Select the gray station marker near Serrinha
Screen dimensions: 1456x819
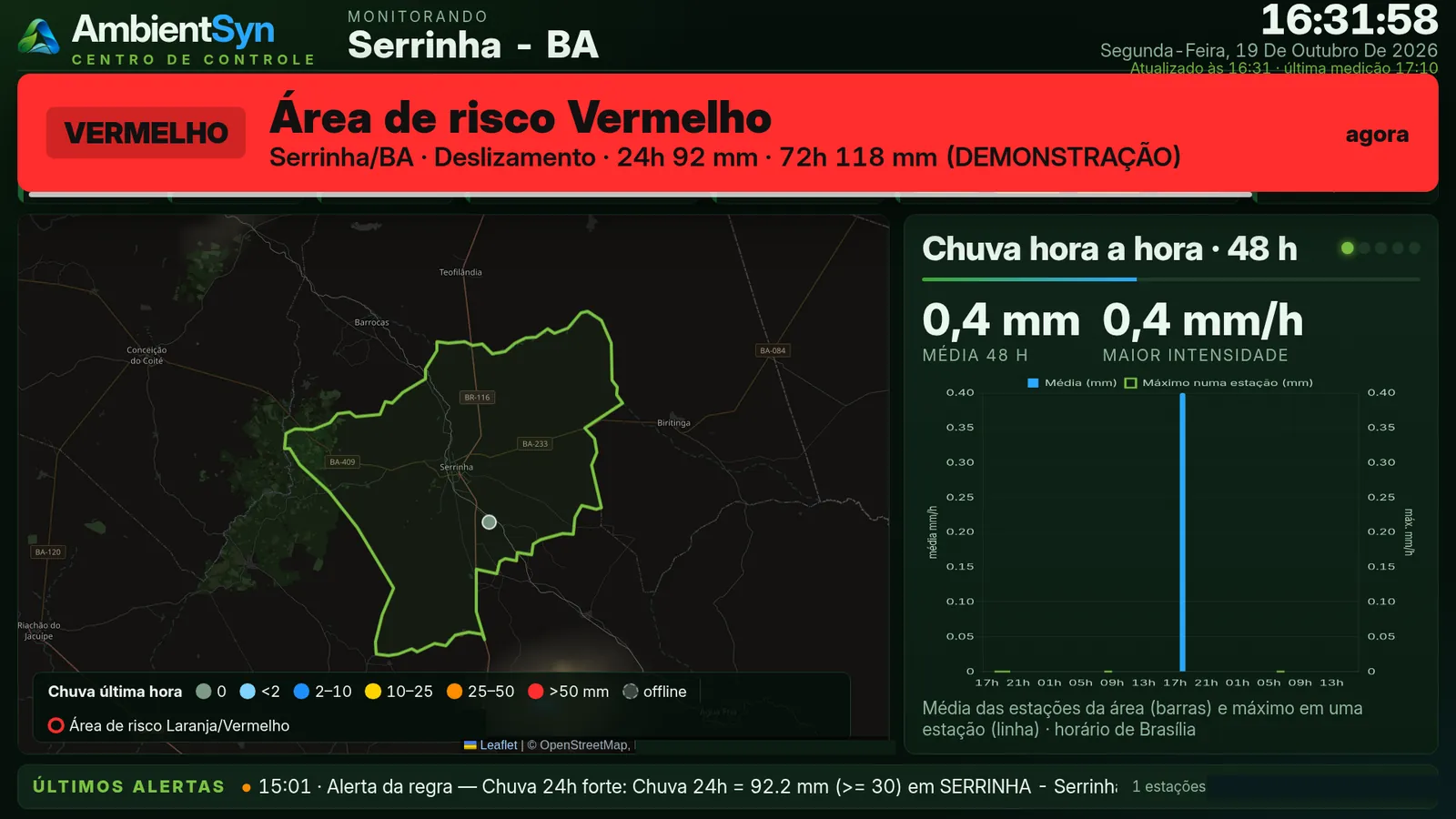point(489,522)
